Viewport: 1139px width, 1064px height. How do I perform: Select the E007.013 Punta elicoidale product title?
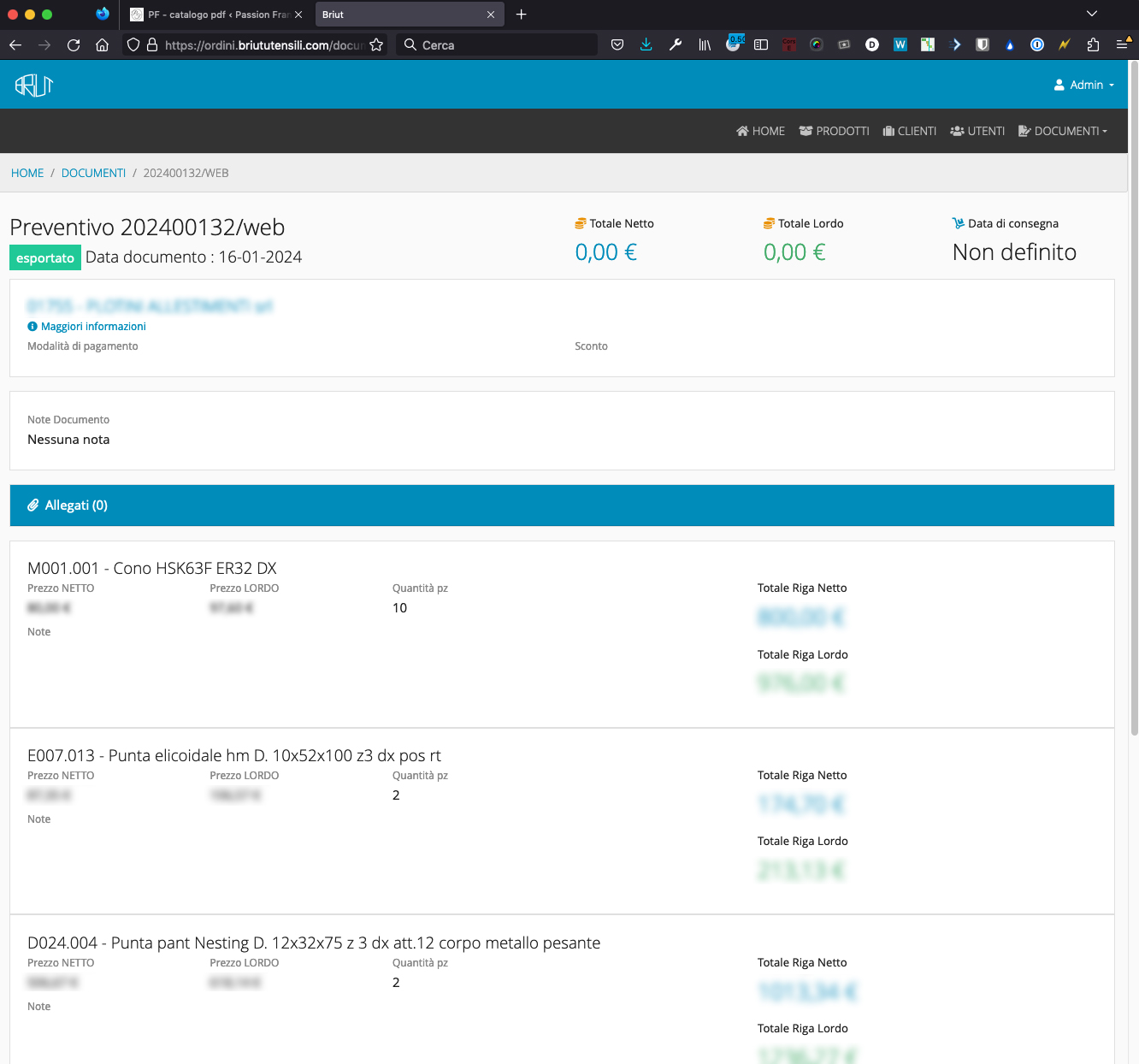[234, 755]
